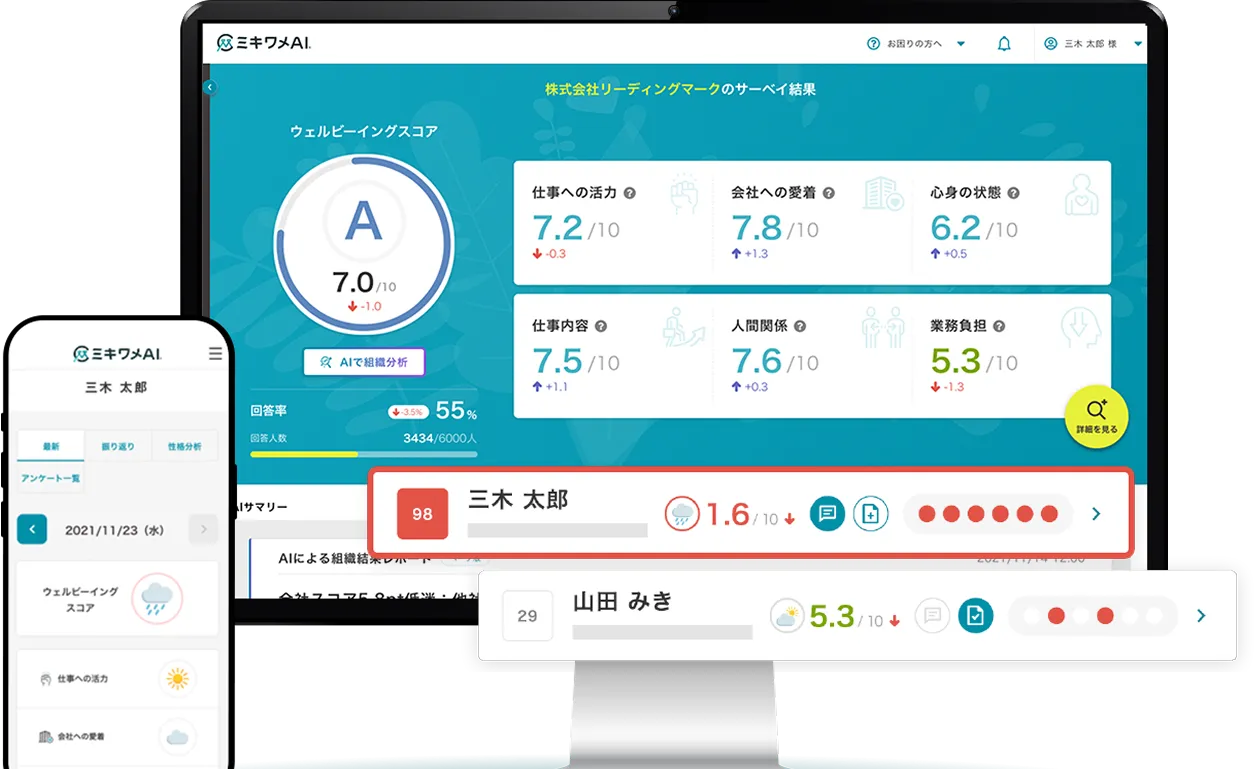Click the 回答率 progress bar
The width and height of the screenshot is (1254, 769).
coord(363,453)
